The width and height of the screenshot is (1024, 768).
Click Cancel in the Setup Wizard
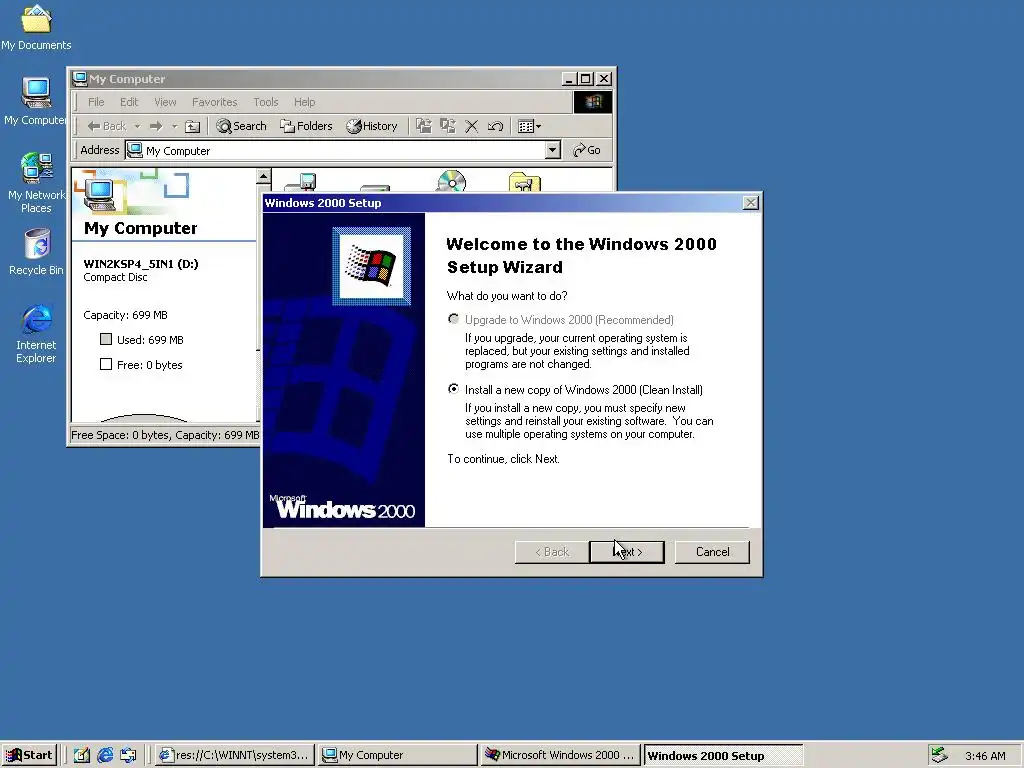712,552
